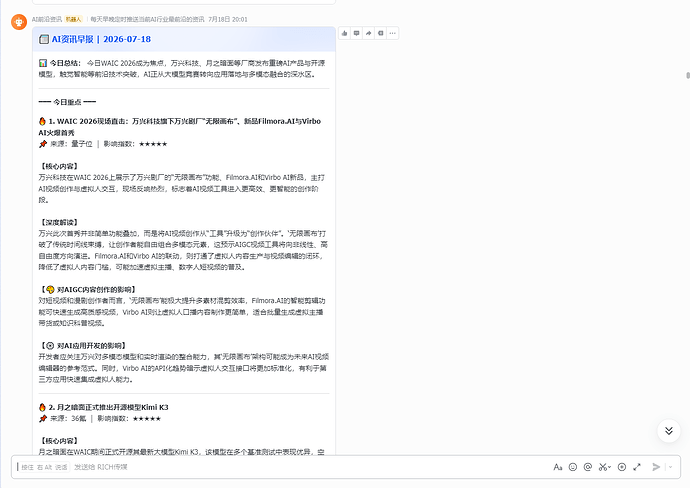Click the 今日总结 heading
The height and width of the screenshot is (488, 690).
click(64, 63)
